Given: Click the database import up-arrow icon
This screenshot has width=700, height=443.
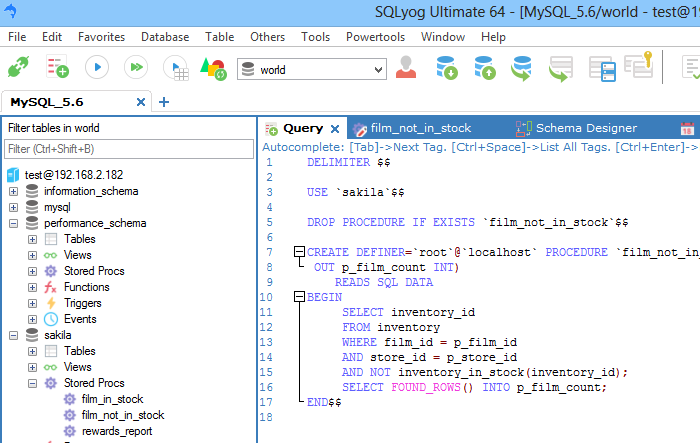Looking at the screenshot, I should tap(484, 68).
